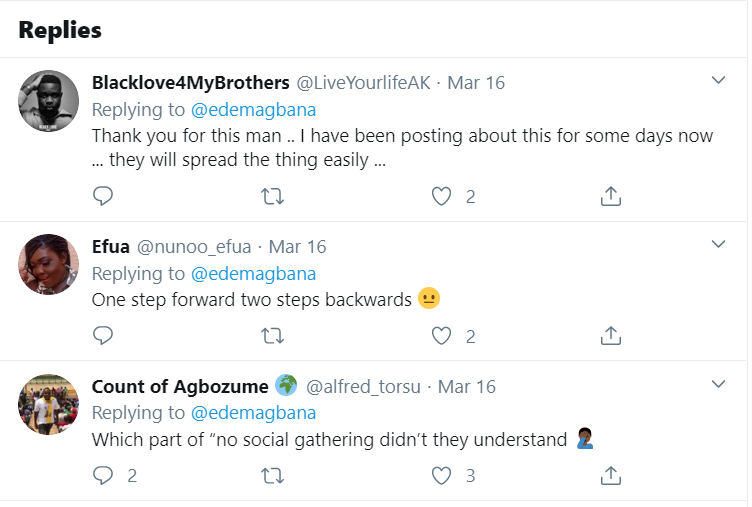Like Efua's two steps backwards tweet
This screenshot has height=507, width=752.
point(441,336)
